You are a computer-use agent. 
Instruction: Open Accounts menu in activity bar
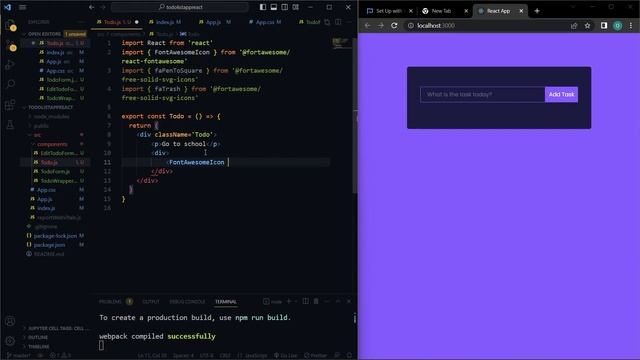point(10,321)
